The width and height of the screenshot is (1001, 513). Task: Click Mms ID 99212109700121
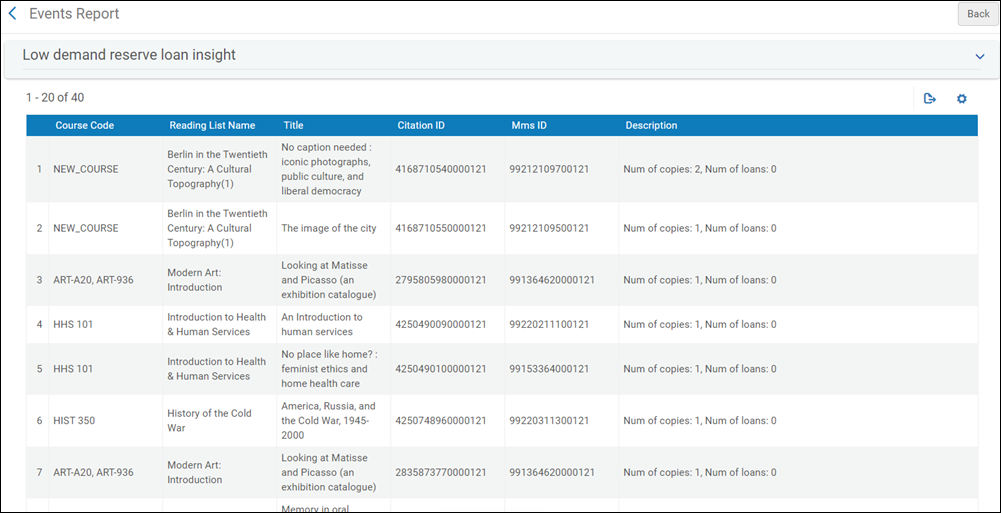[549, 169]
